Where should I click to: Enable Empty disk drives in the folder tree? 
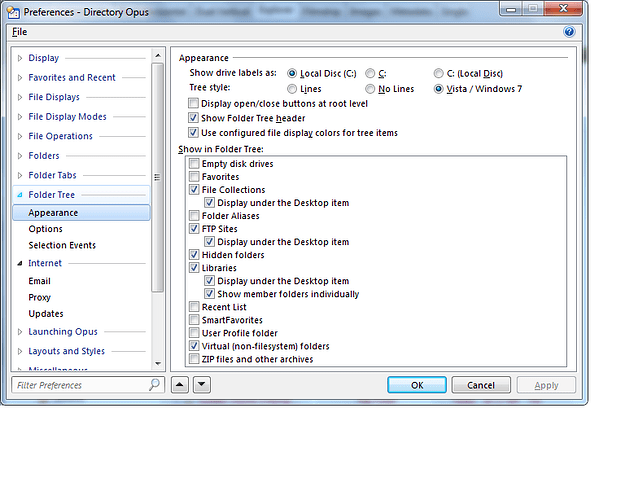pos(194,163)
